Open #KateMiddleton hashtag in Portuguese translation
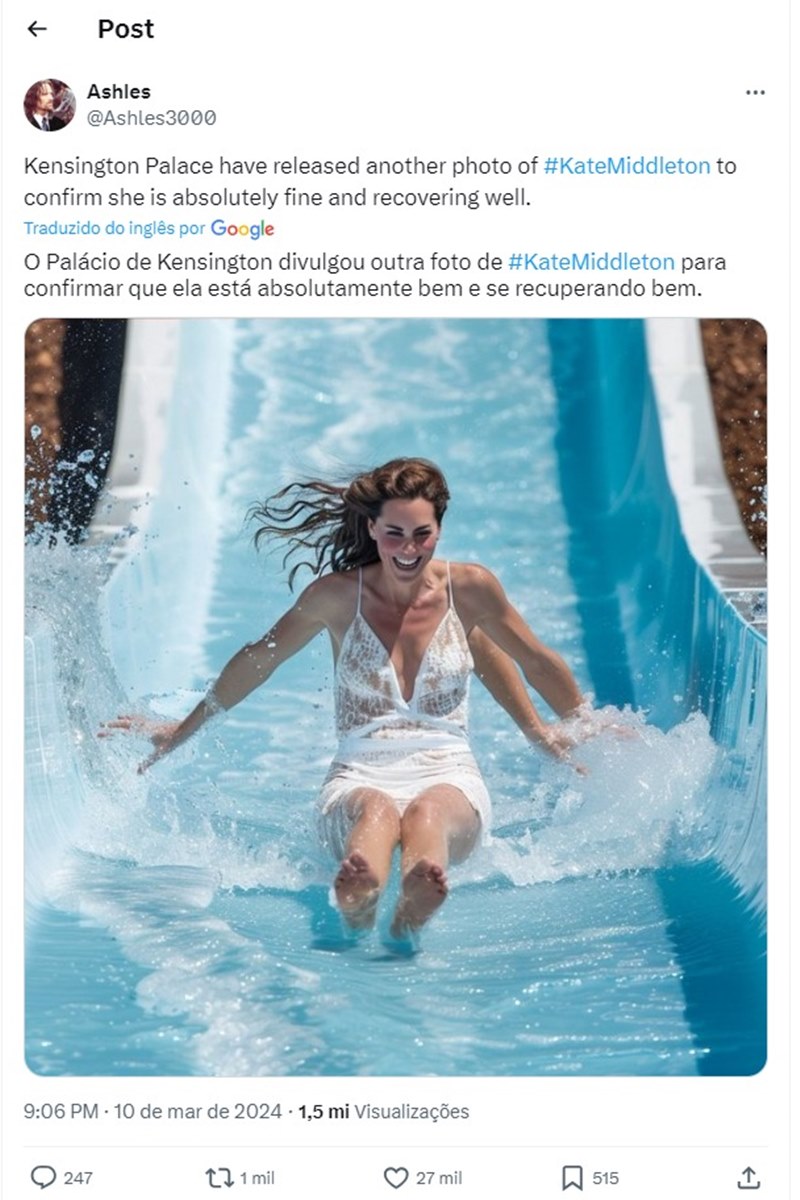Viewport: 800px width, 1200px height. [x=591, y=262]
